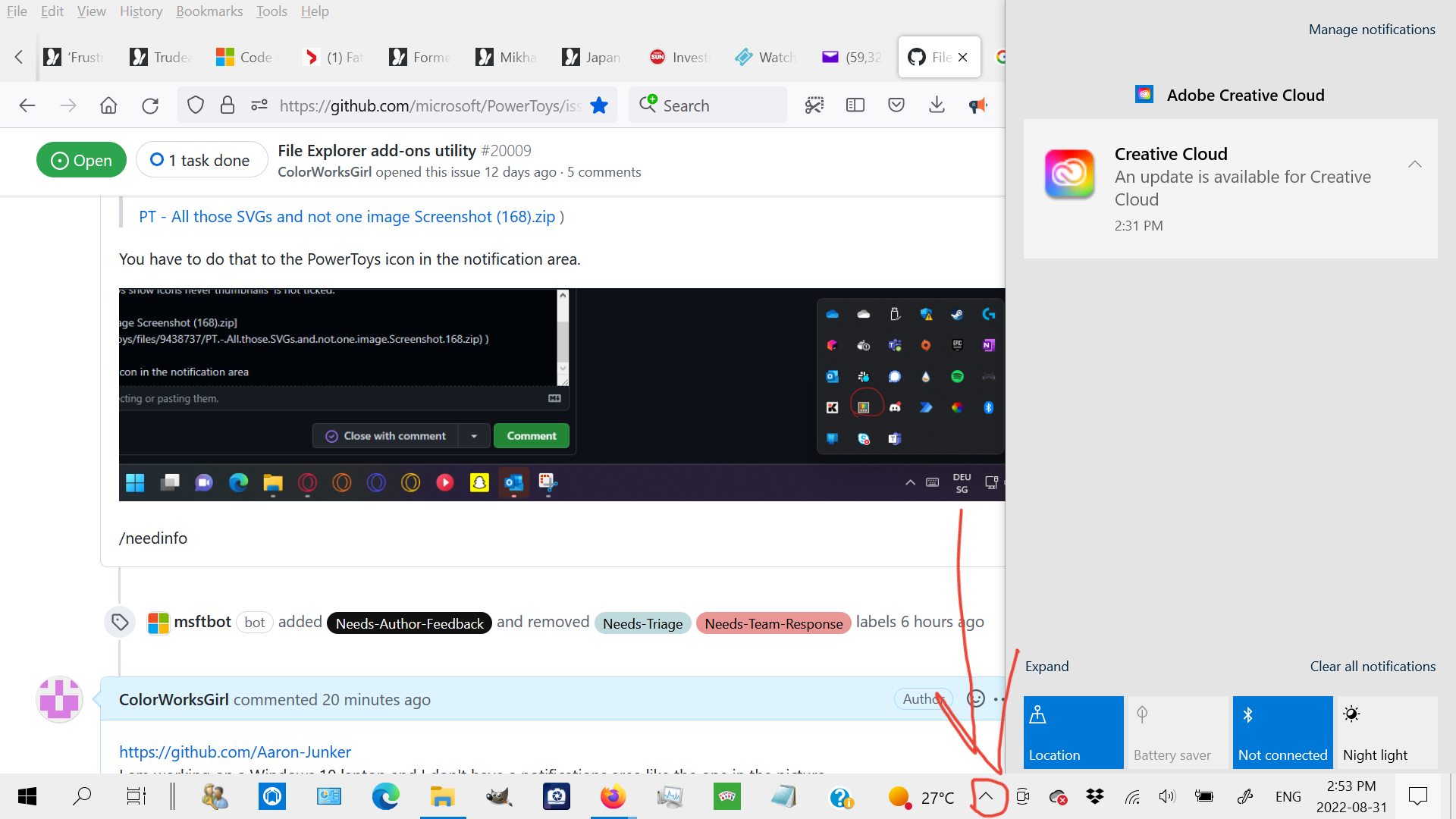Expand hidden icons with the circled chevron

pos(986,796)
